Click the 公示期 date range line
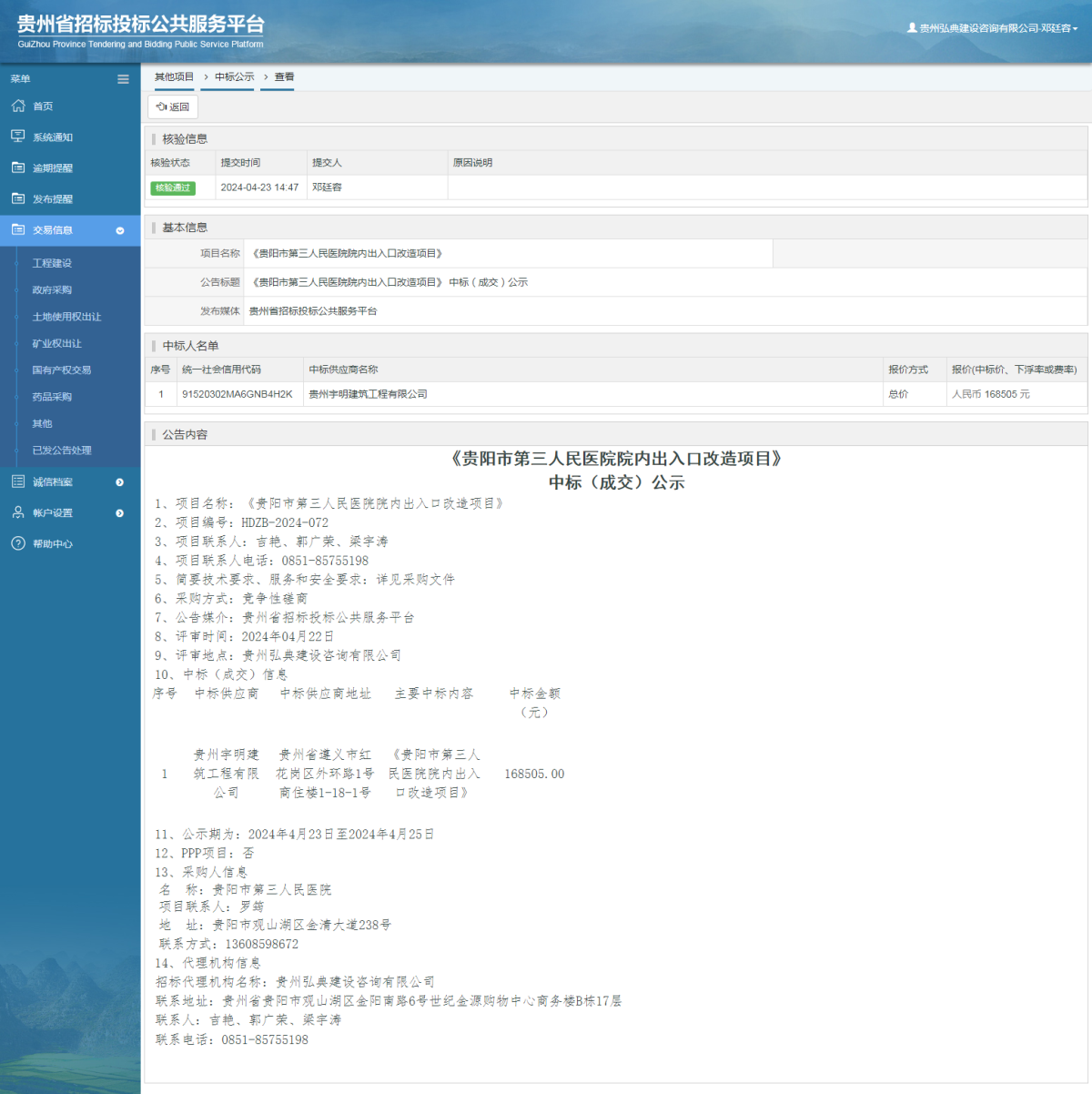 (294, 835)
